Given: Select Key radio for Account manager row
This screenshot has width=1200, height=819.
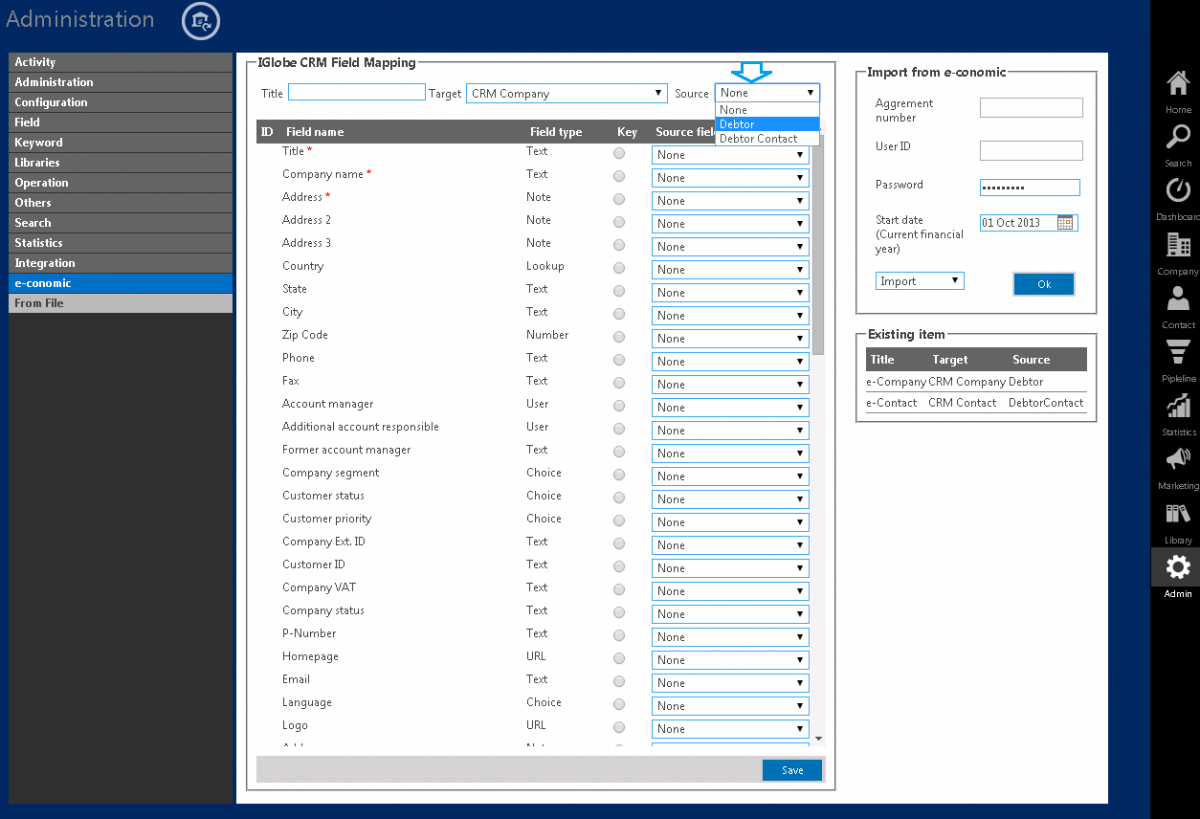Looking at the screenshot, I should click(619, 406).
